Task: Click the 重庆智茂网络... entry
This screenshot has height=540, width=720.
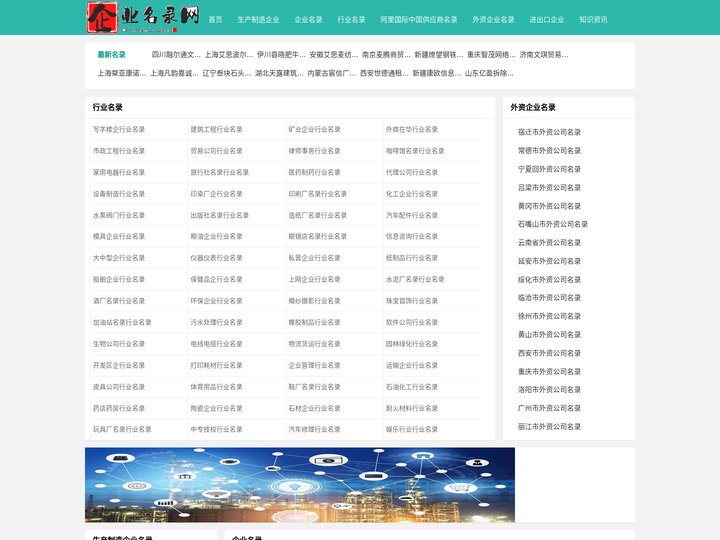Action: click(x=491, y=55)
